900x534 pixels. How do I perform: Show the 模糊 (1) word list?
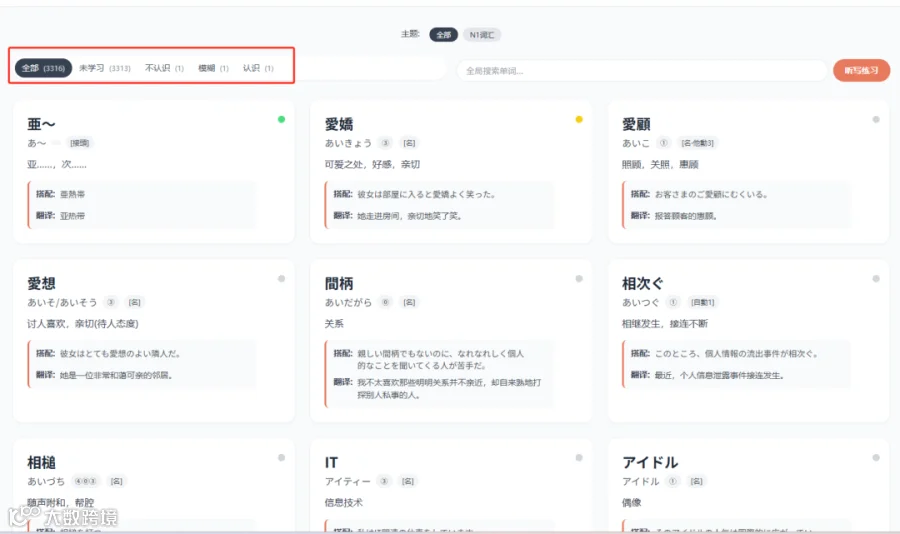[213, 68]
